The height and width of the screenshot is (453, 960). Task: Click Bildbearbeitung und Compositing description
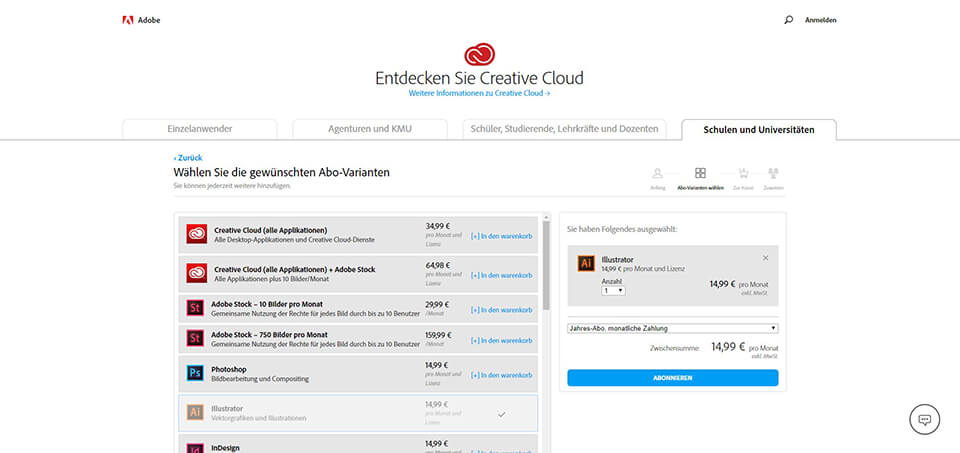click(260, 380)
